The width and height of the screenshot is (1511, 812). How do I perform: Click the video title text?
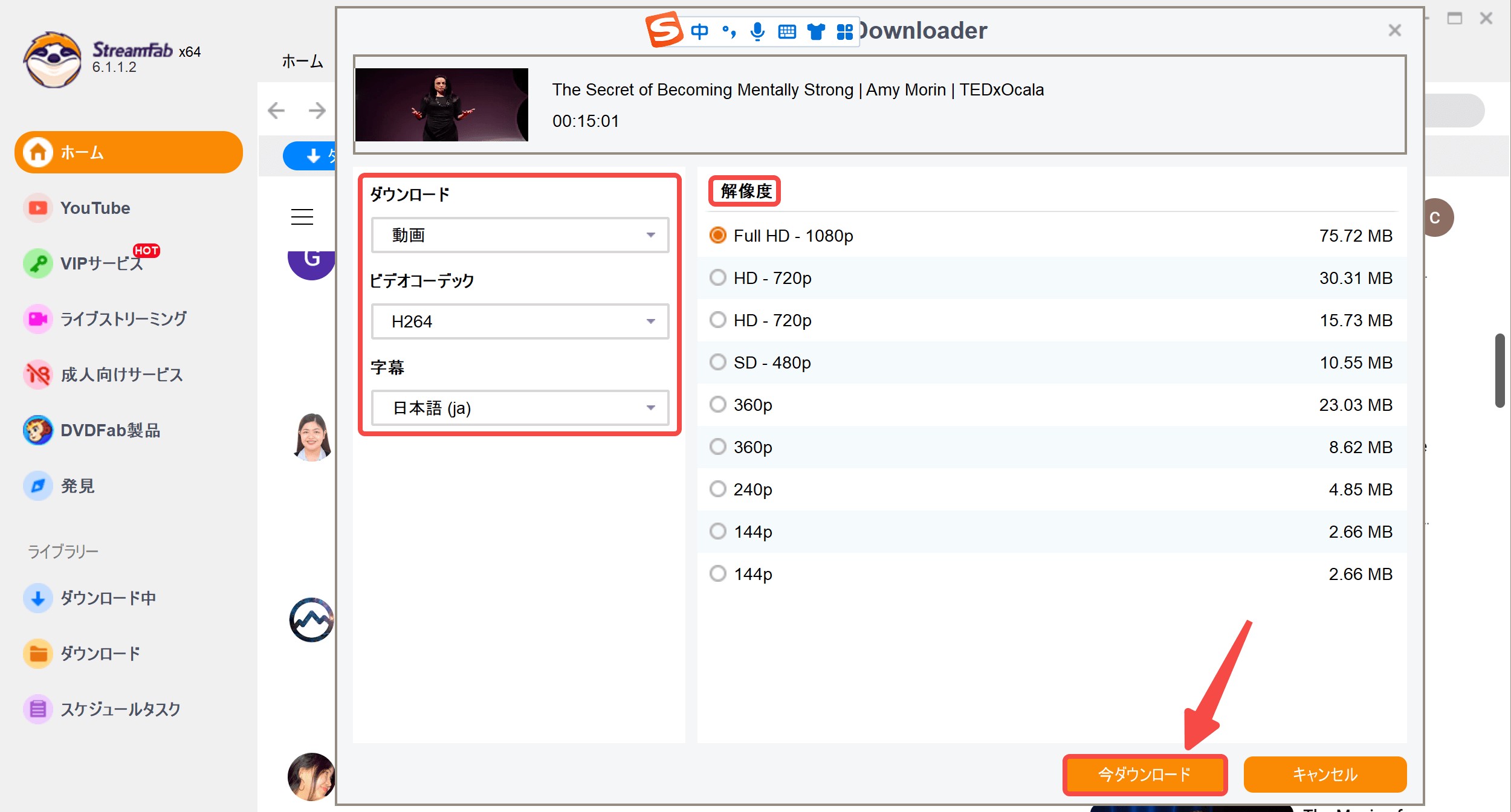click(x=798, y=89)
